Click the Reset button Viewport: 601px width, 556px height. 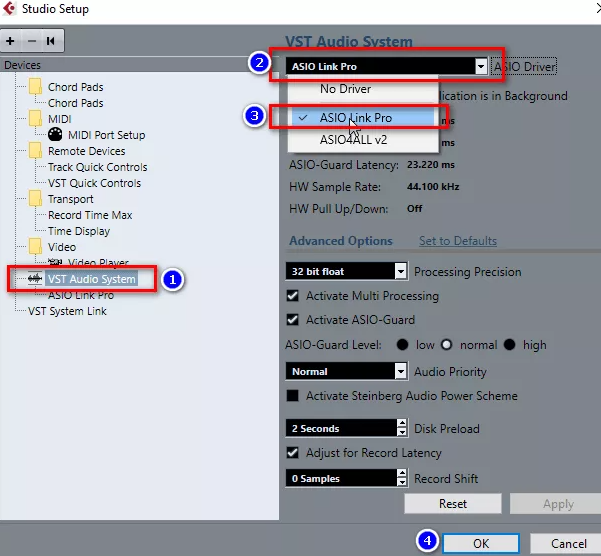pos(453,504)
